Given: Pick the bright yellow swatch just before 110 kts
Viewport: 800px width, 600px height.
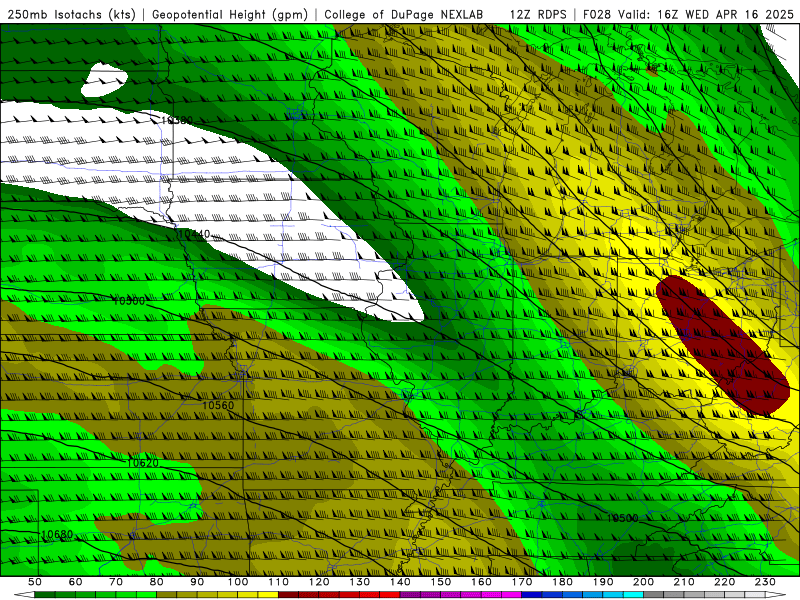Looking at the screenshot, I should [268, 595].
